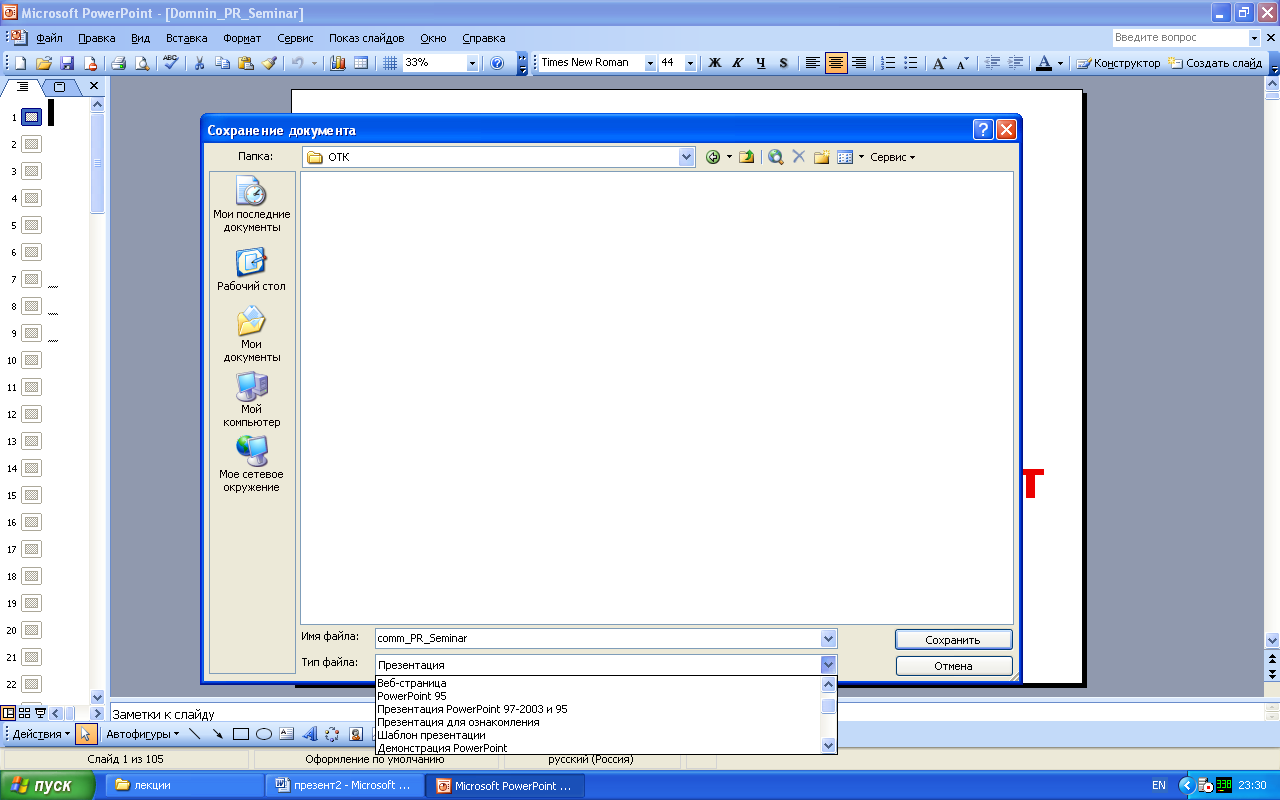The image size is (1280, 800).
Task: Click the Конструктор button
Action: point(1118,63)
